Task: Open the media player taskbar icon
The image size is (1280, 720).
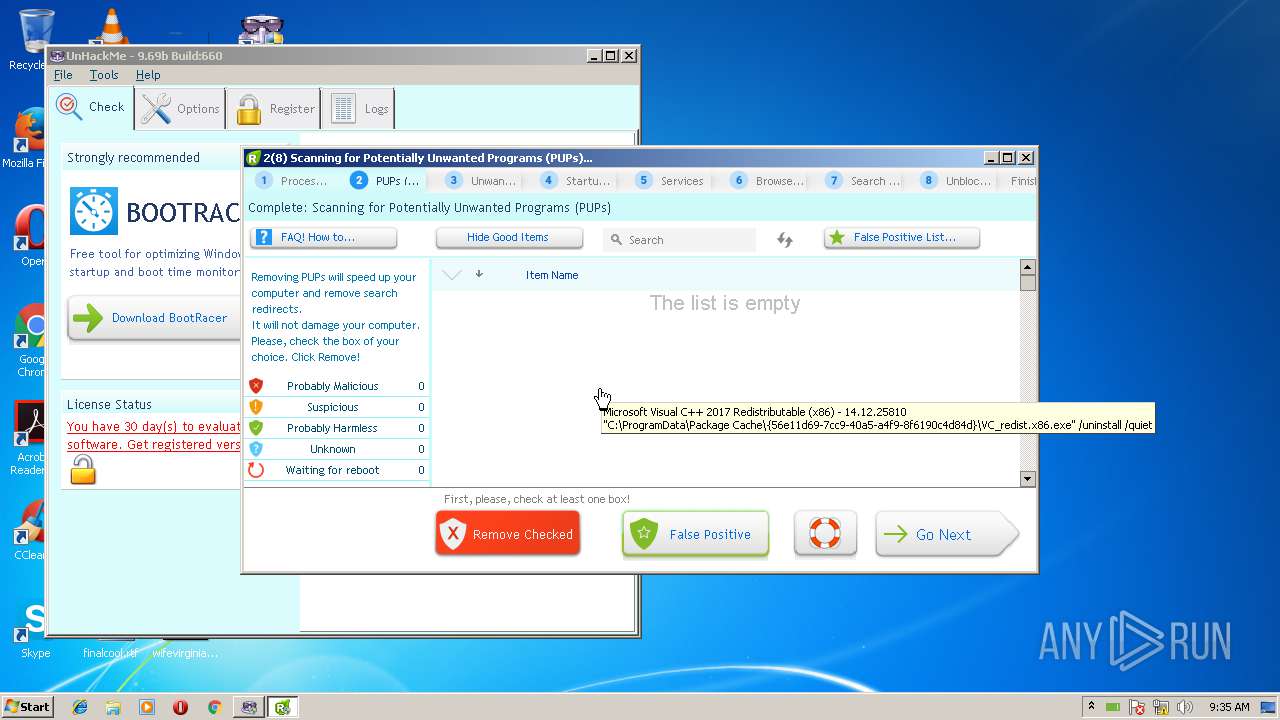Action: [147, 707]
